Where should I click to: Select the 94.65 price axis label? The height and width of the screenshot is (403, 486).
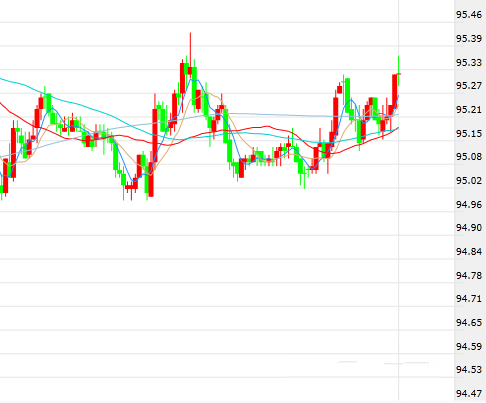[469, 323]
